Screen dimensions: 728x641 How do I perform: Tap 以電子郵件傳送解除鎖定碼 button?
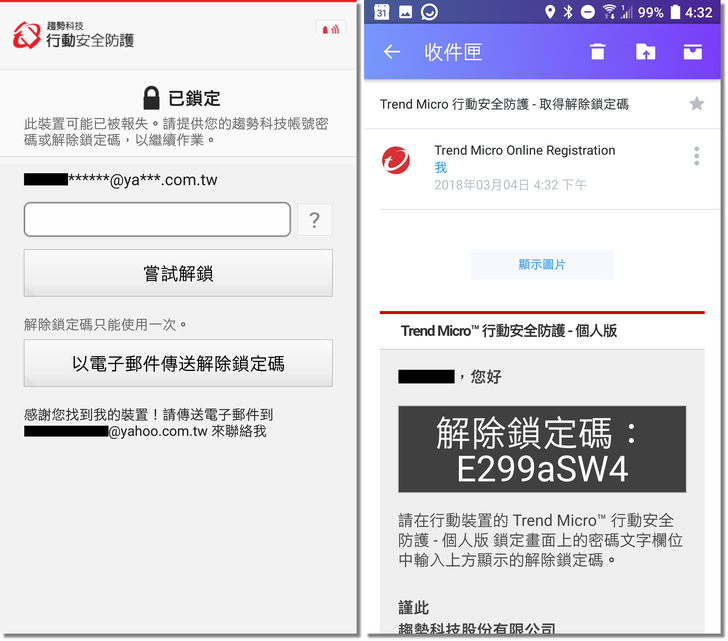(178, 363)
